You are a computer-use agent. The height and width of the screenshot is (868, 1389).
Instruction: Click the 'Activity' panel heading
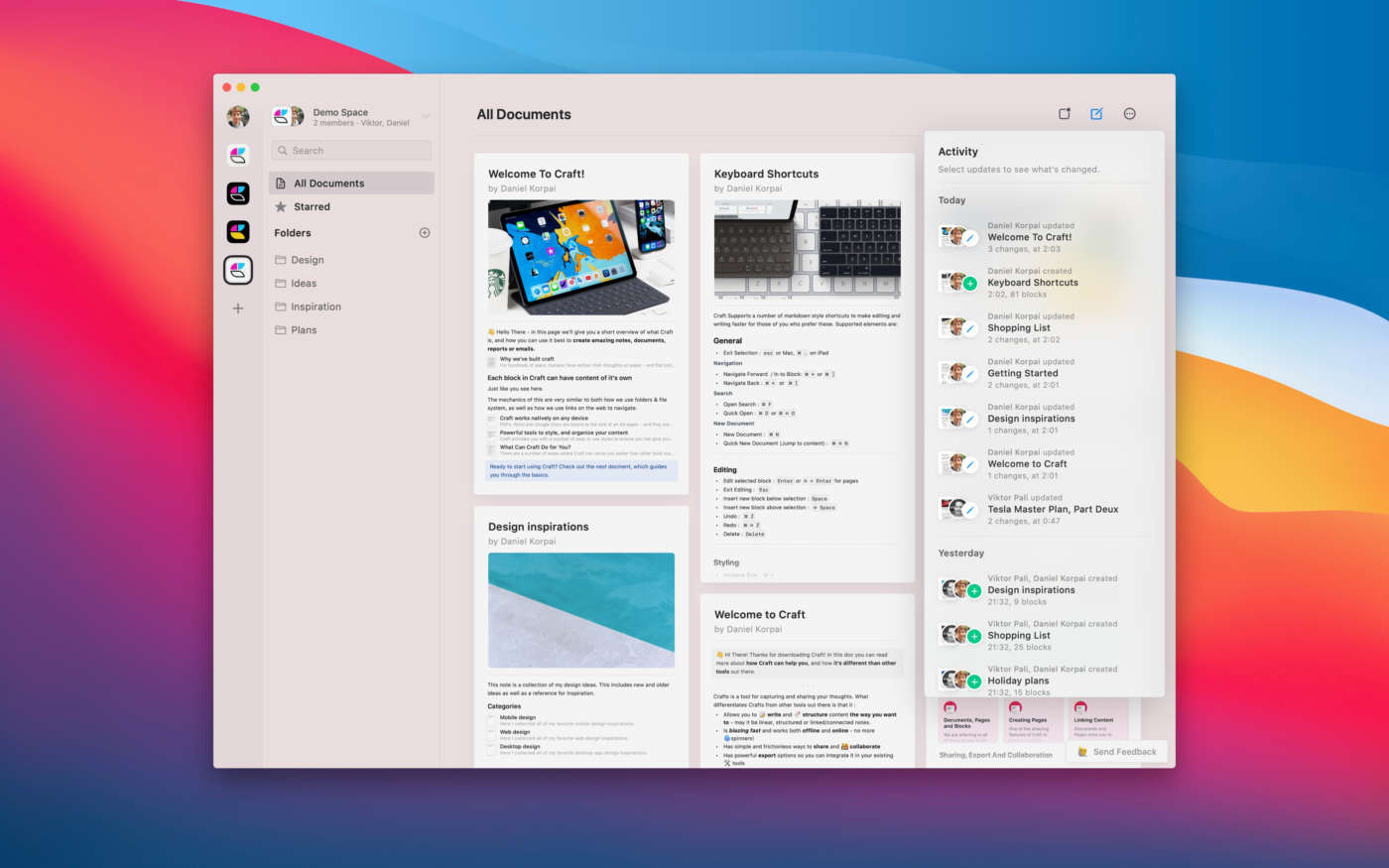pos(958,152)
